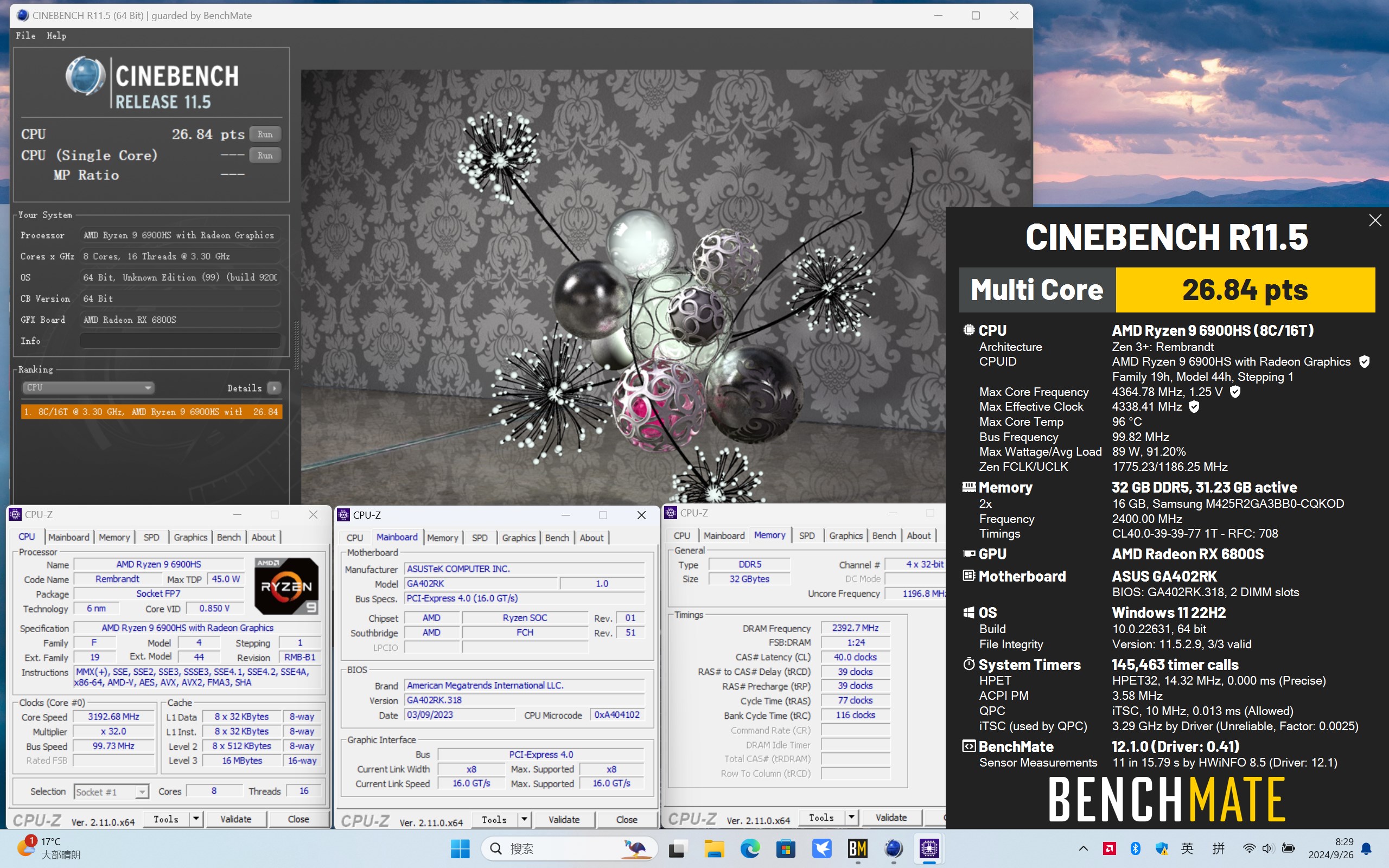The image size is (1389, 868).
Task: Click the CPU Microcode 0xA404102 value
Action: [617, 716]
